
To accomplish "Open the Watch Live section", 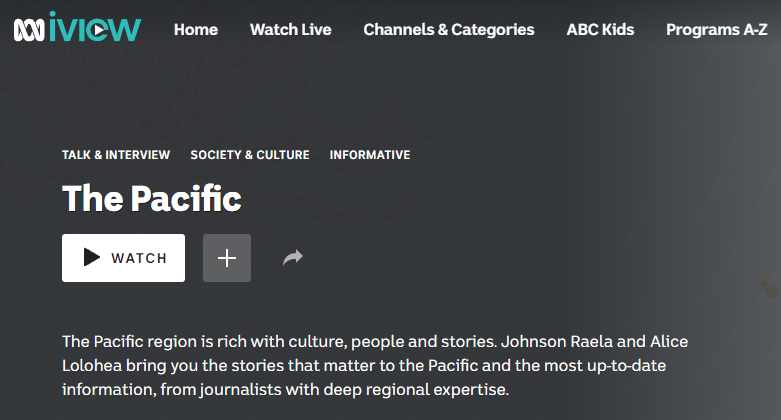I will [x=290, y=30].
